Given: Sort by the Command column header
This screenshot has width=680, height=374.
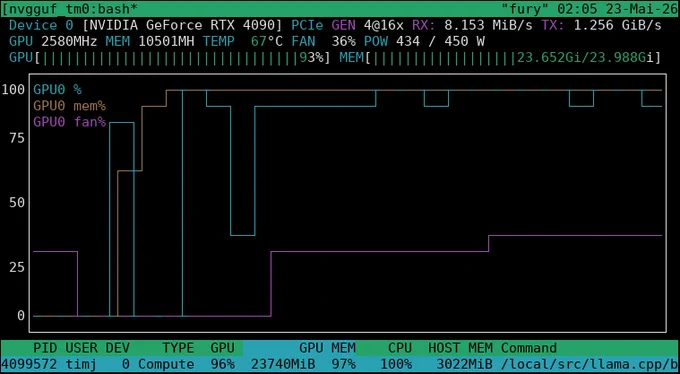Looking at the screenshot, I should tap(529, 348).
